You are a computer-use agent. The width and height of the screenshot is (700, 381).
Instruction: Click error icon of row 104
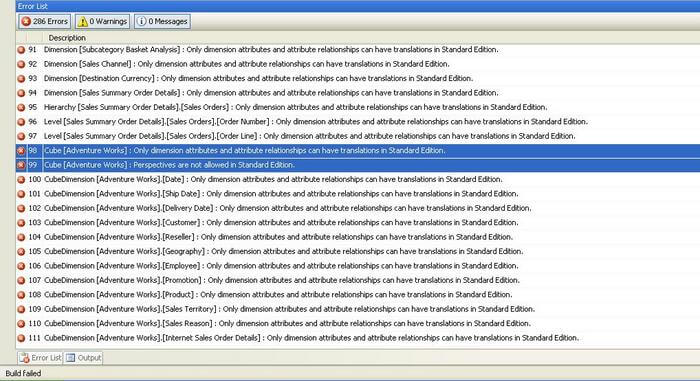21,237
